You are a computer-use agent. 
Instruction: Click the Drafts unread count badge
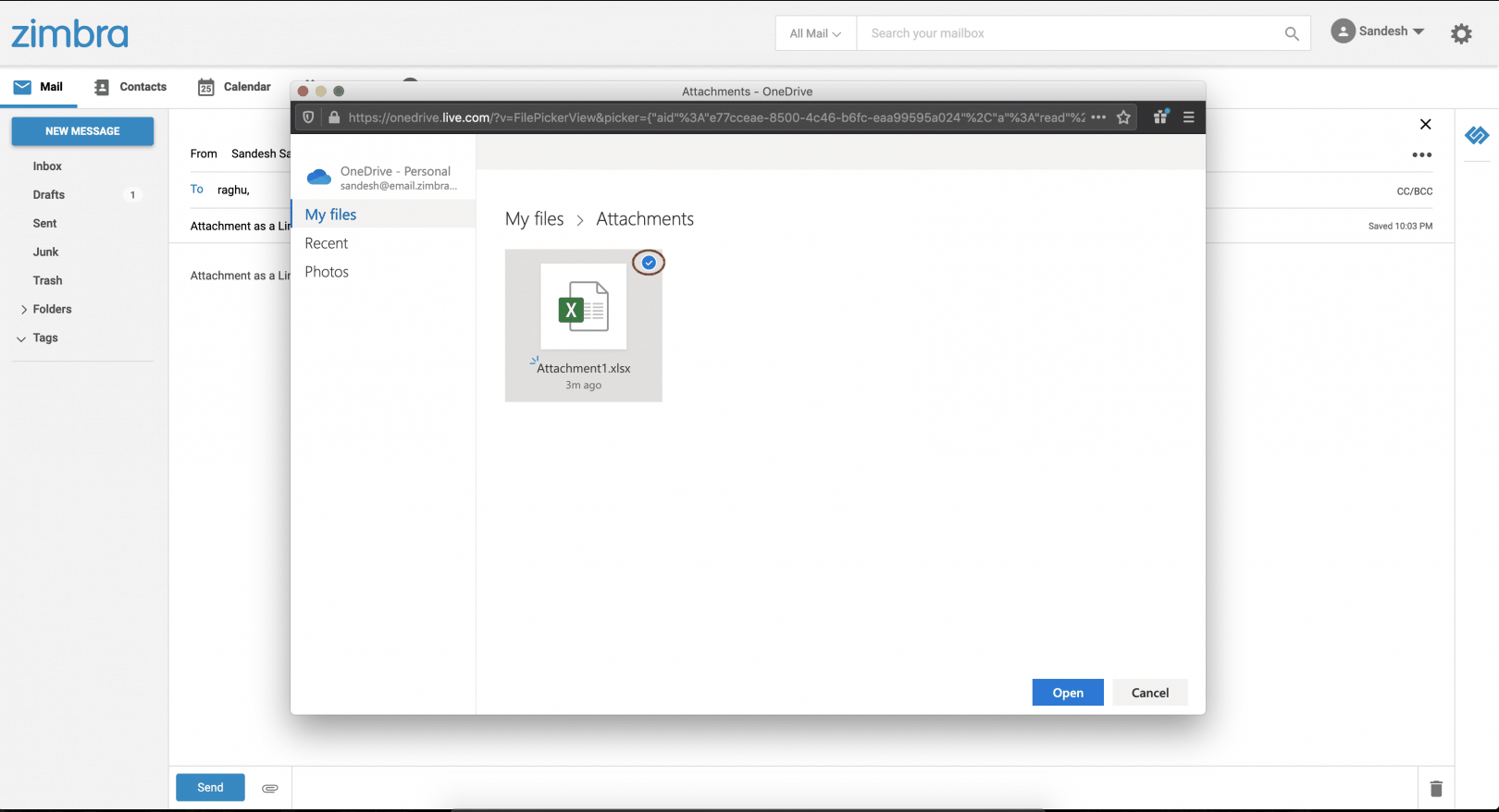click(x=132, y=195)
